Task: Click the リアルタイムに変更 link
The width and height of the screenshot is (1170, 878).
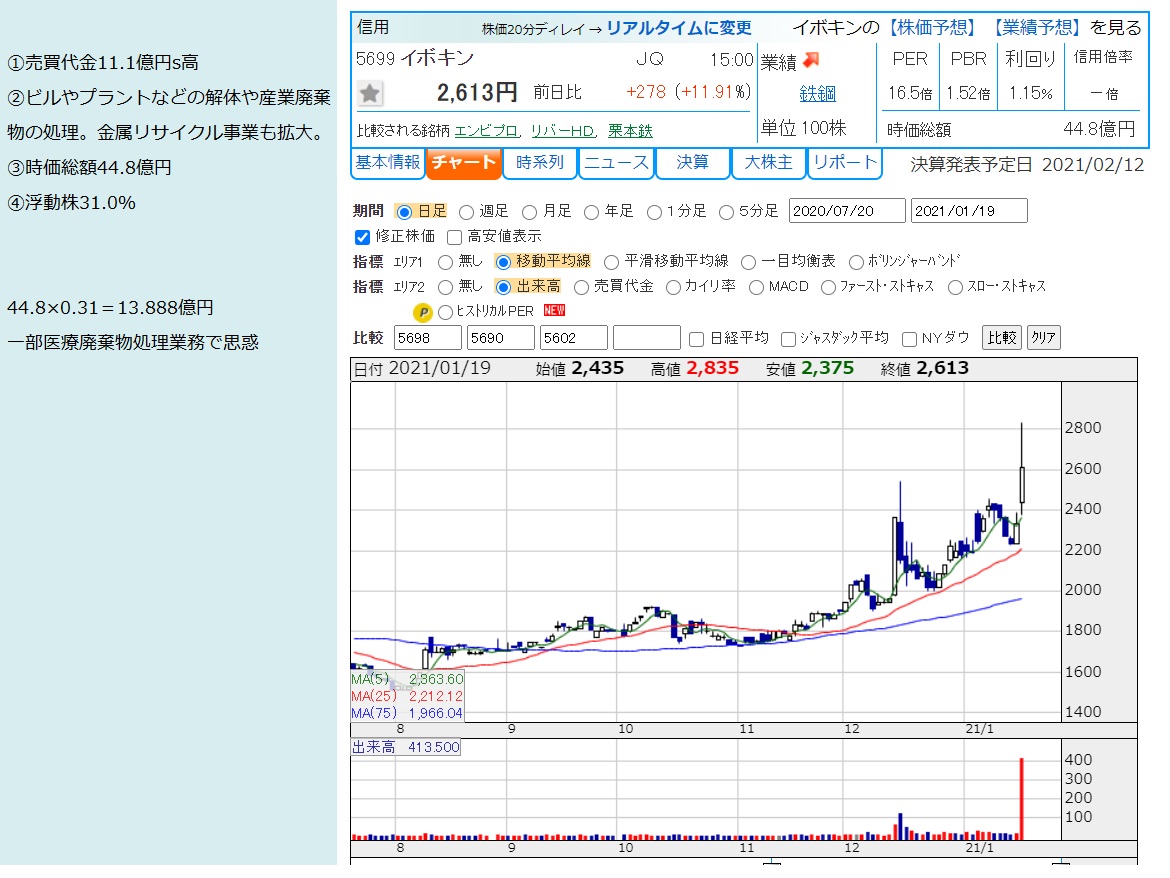Action: (679, 28)
